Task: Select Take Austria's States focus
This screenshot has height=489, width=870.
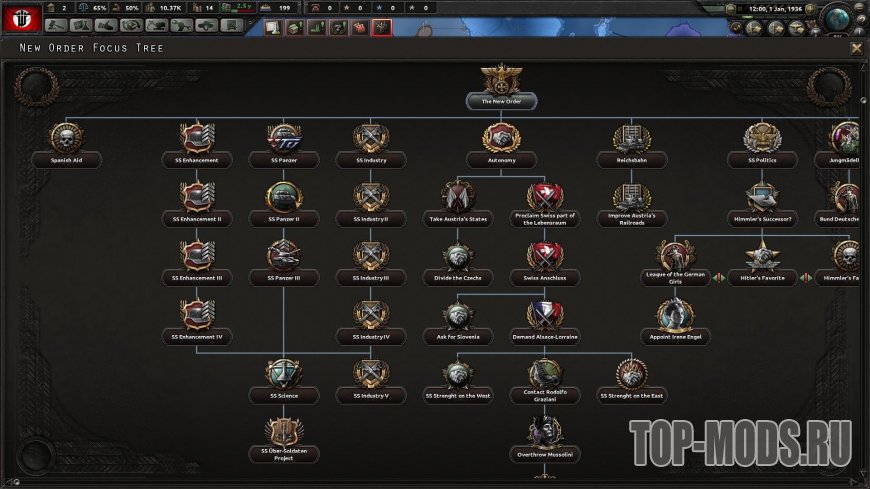Action: 458,199
